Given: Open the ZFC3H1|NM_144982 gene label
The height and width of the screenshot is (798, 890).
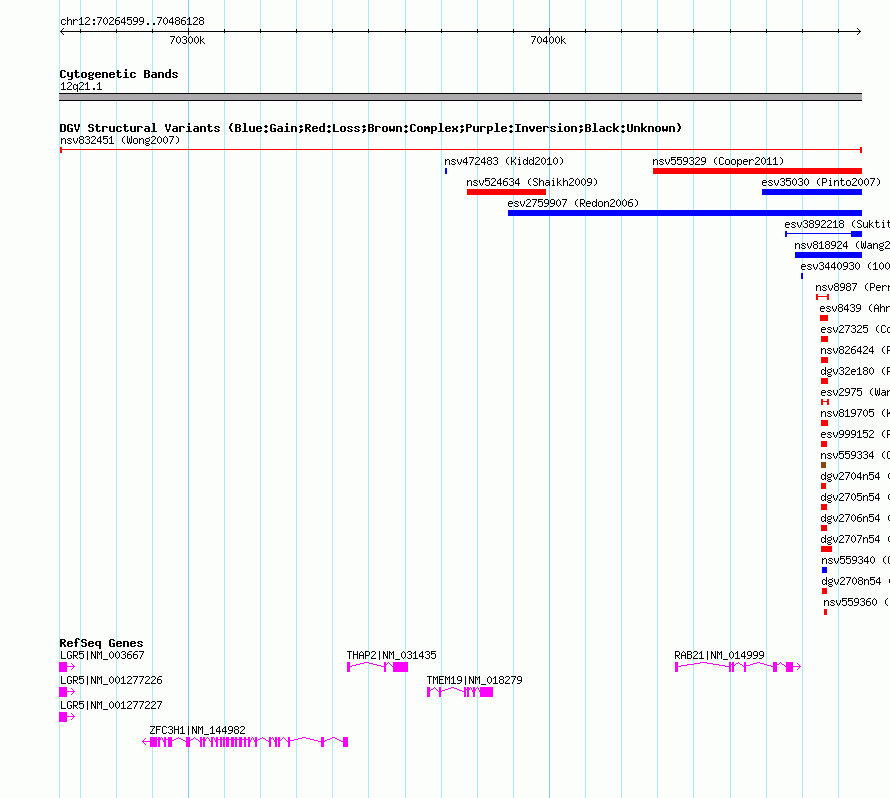Looking at the screenshot, I should [198, 730].
